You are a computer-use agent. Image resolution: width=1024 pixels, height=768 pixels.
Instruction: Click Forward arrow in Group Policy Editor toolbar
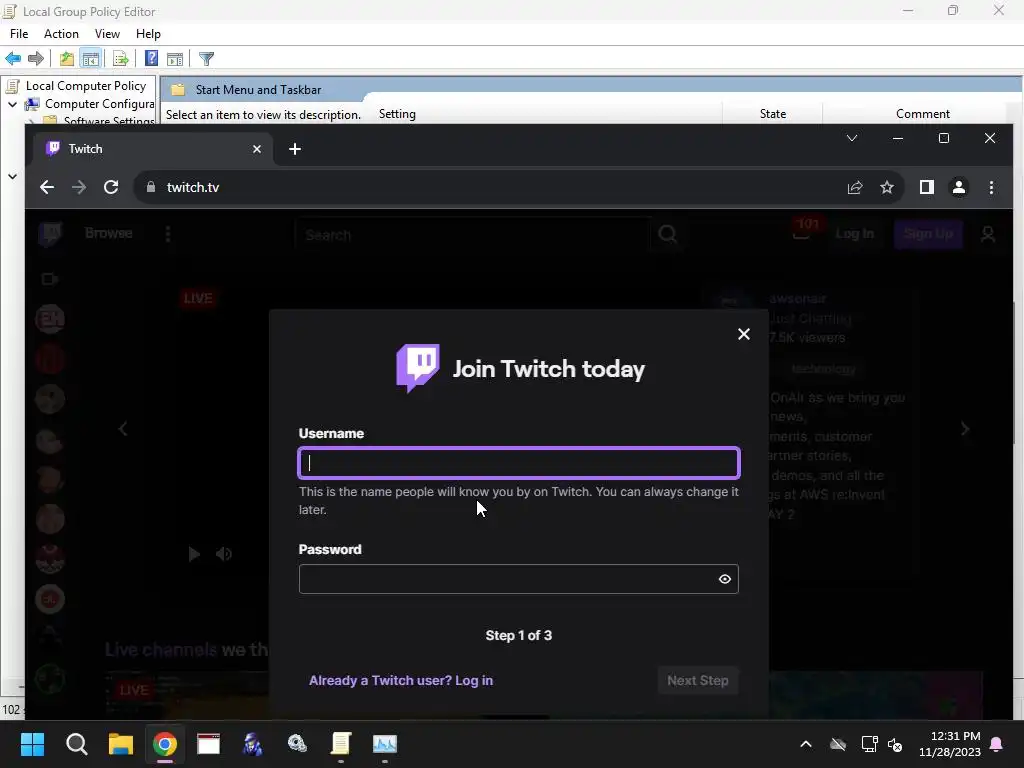[x=36, y=59]
